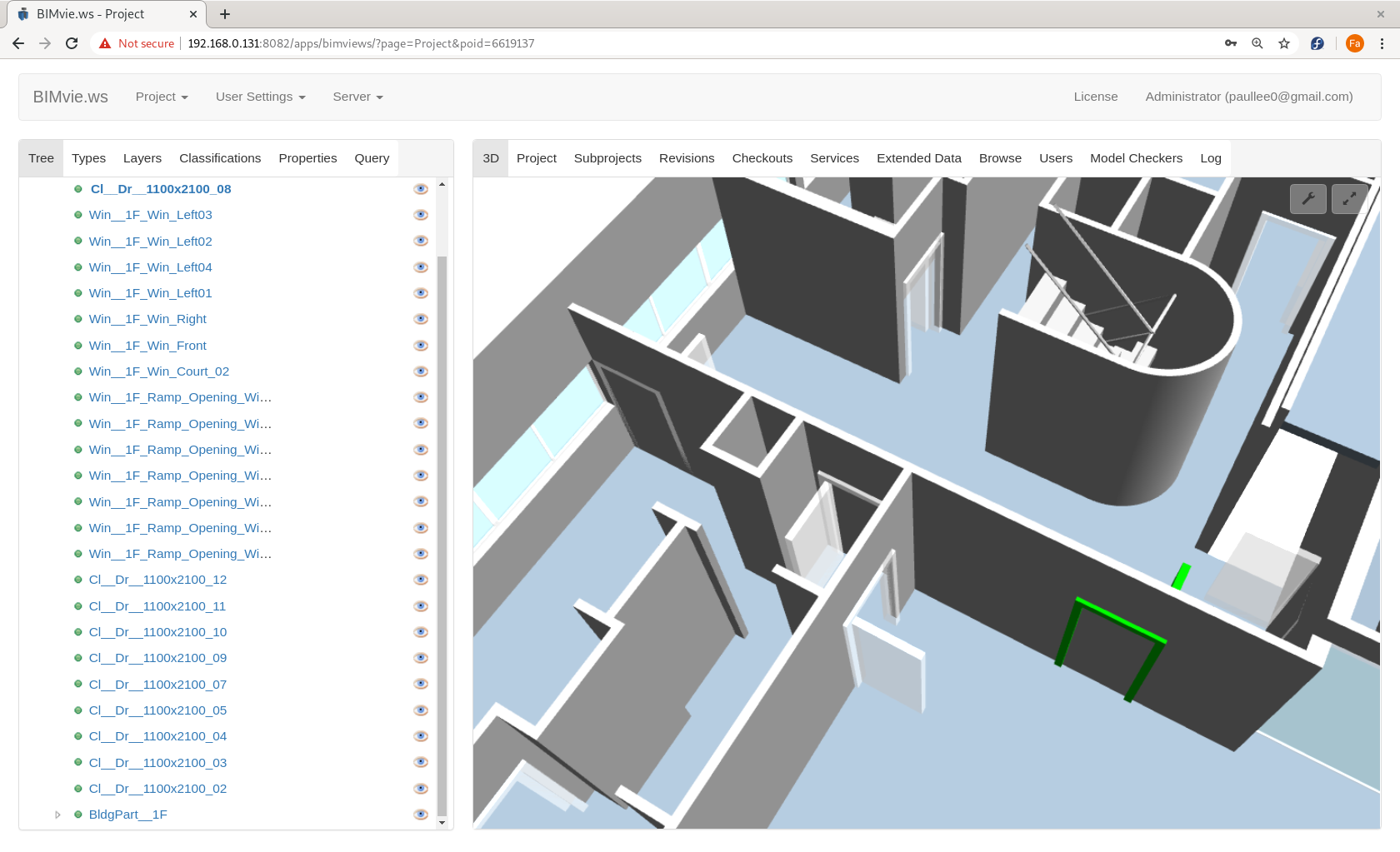Click the key icon in the address bar
1400x852 pixels.
click(1231, 43)
